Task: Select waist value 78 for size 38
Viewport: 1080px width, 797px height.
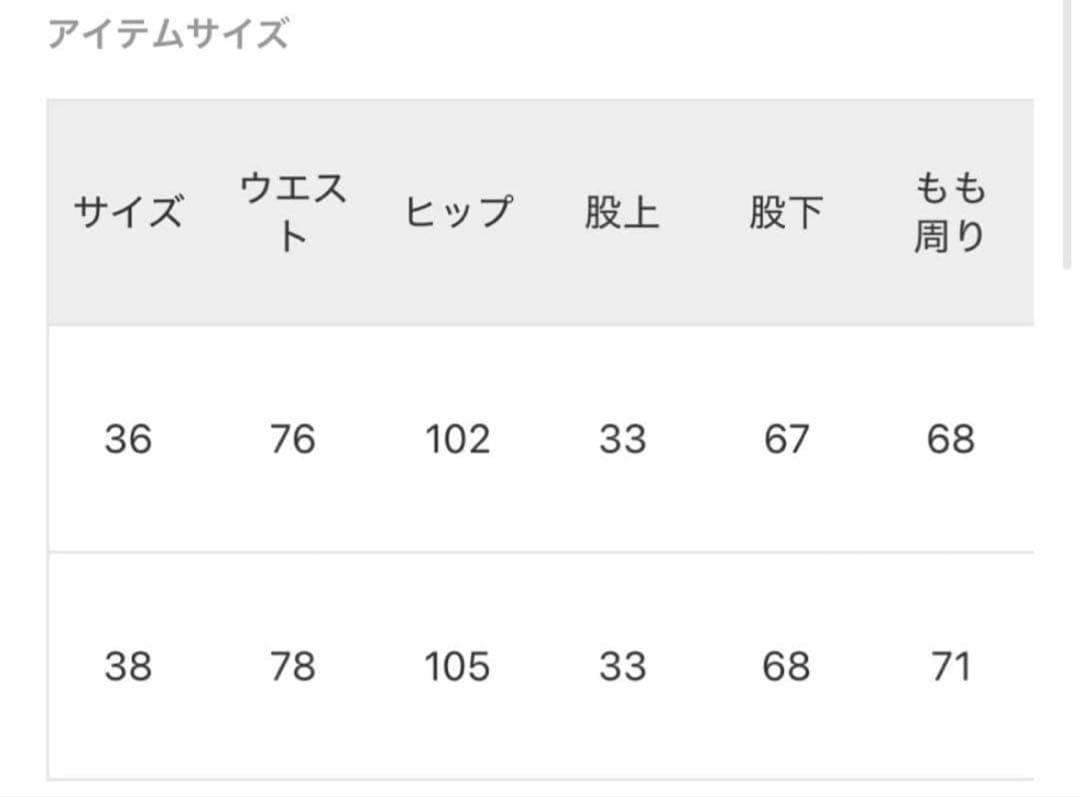Action: tap(292, 666)
